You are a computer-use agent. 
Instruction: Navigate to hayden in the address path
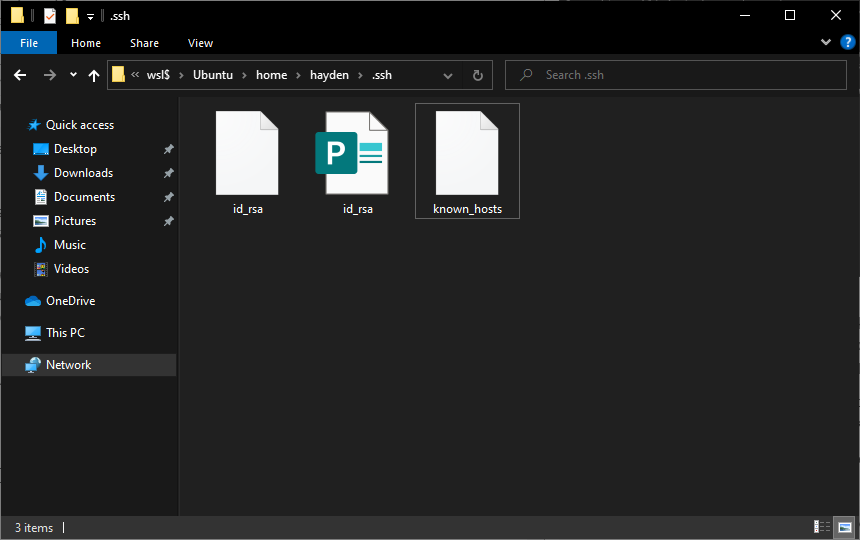[x=329, y=75]
